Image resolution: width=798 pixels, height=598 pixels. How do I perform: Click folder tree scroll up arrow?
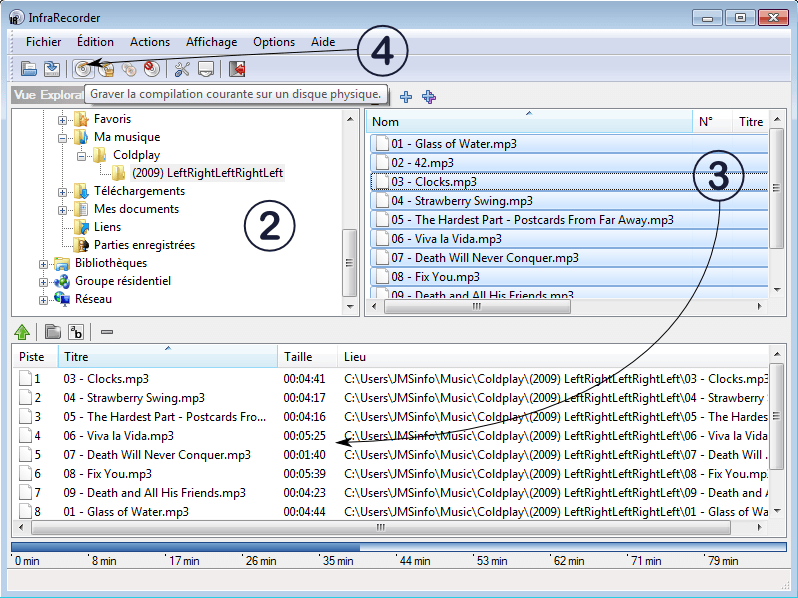350,119
